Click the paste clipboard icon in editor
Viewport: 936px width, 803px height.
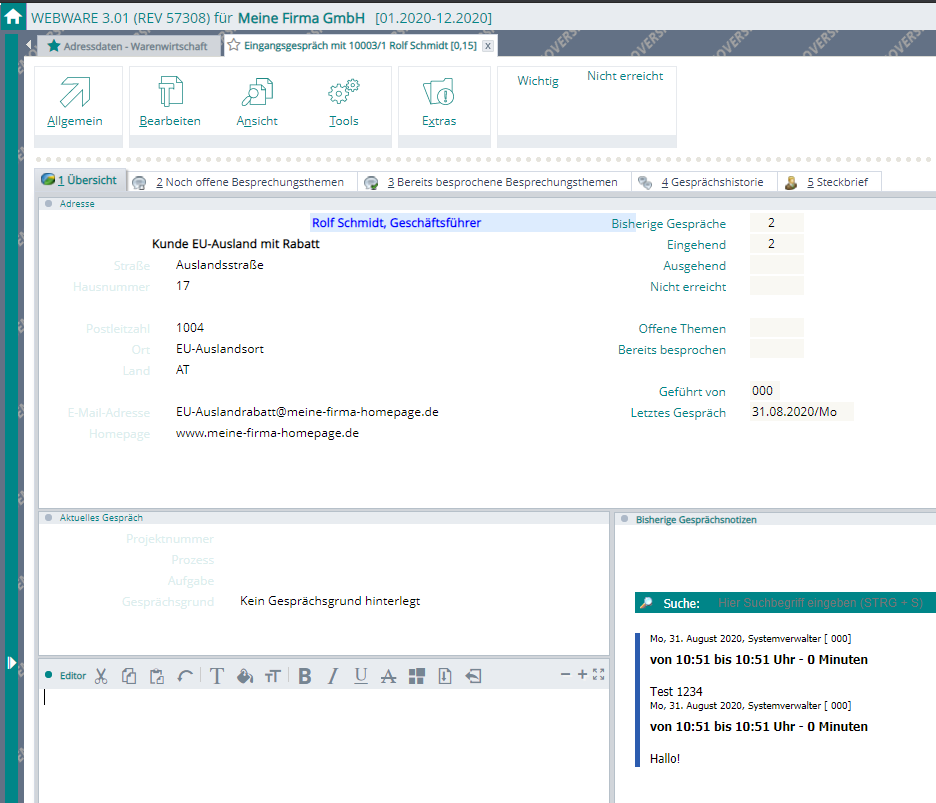click(x=157, y=676)
